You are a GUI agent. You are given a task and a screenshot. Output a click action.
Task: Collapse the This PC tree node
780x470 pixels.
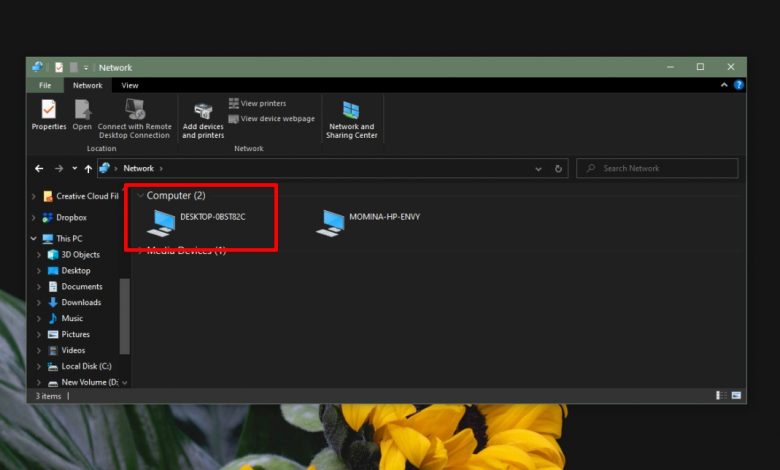click(33, 239)
